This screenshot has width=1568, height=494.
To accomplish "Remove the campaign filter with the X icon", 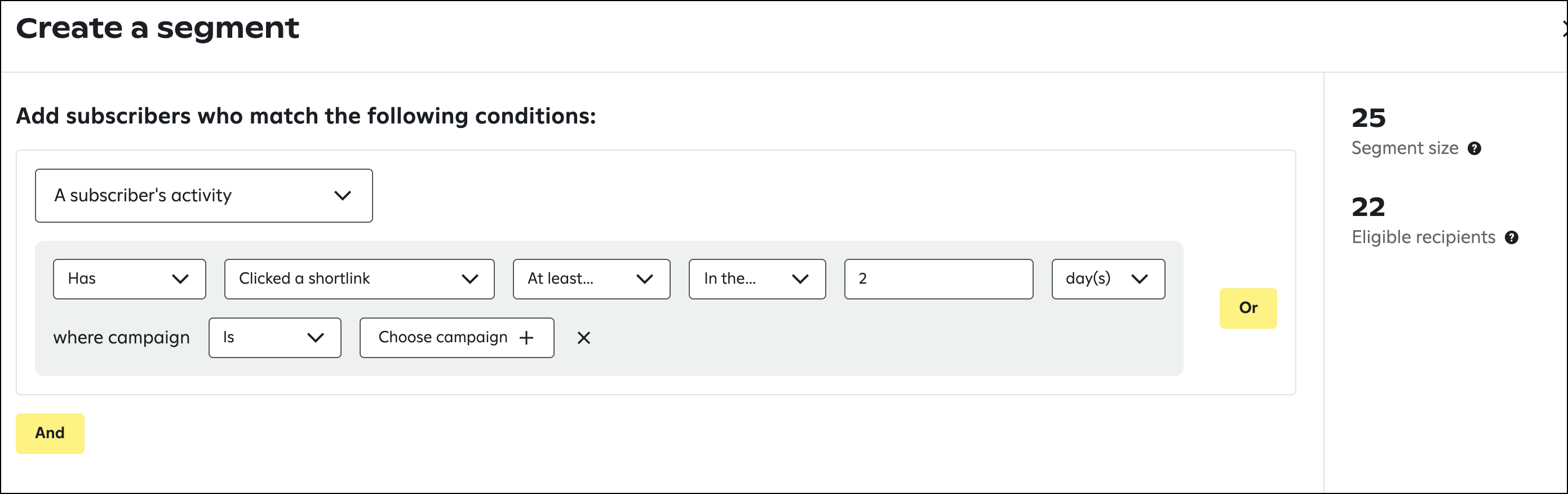I will coord(584,338).
